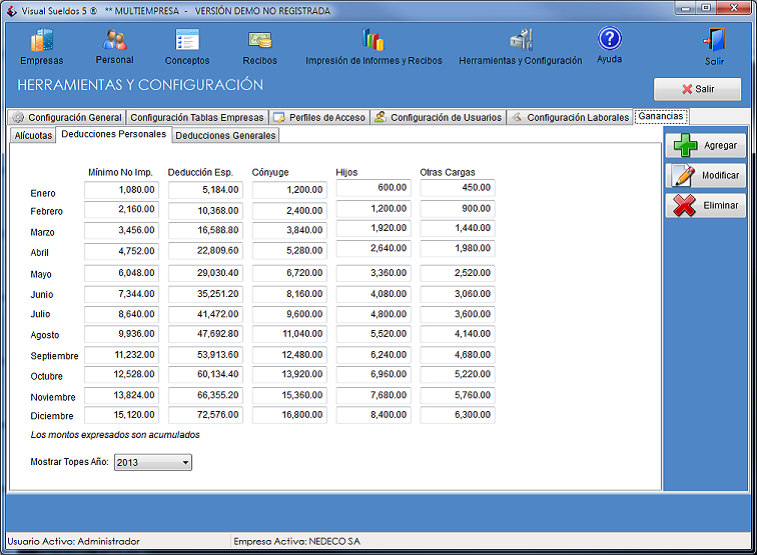Image resolution: width=757 pixels, height=555 pixels.
Task: Click Marzo Hijos field 1,920.00
Action: coord(373,228)
